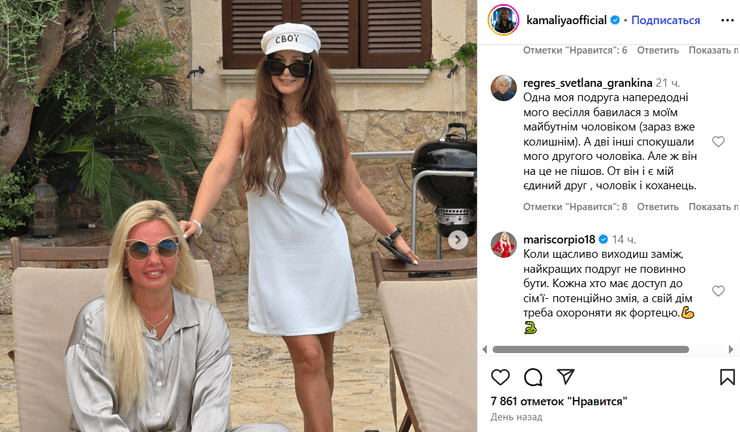This screenshot has height=432, width=740.
Task: Open kamaliyaofficial profile avatar
Action: click(503, 20)
